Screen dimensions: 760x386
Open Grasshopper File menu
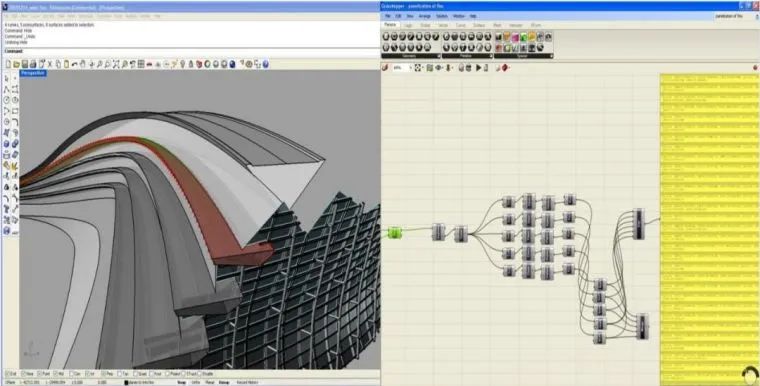click(388, 16)
